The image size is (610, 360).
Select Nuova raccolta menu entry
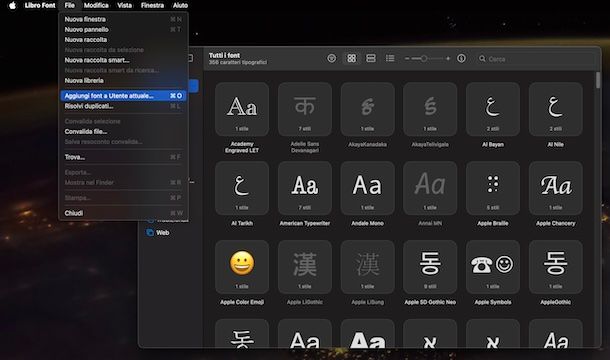pyautogui.click(x=123, y=40)
